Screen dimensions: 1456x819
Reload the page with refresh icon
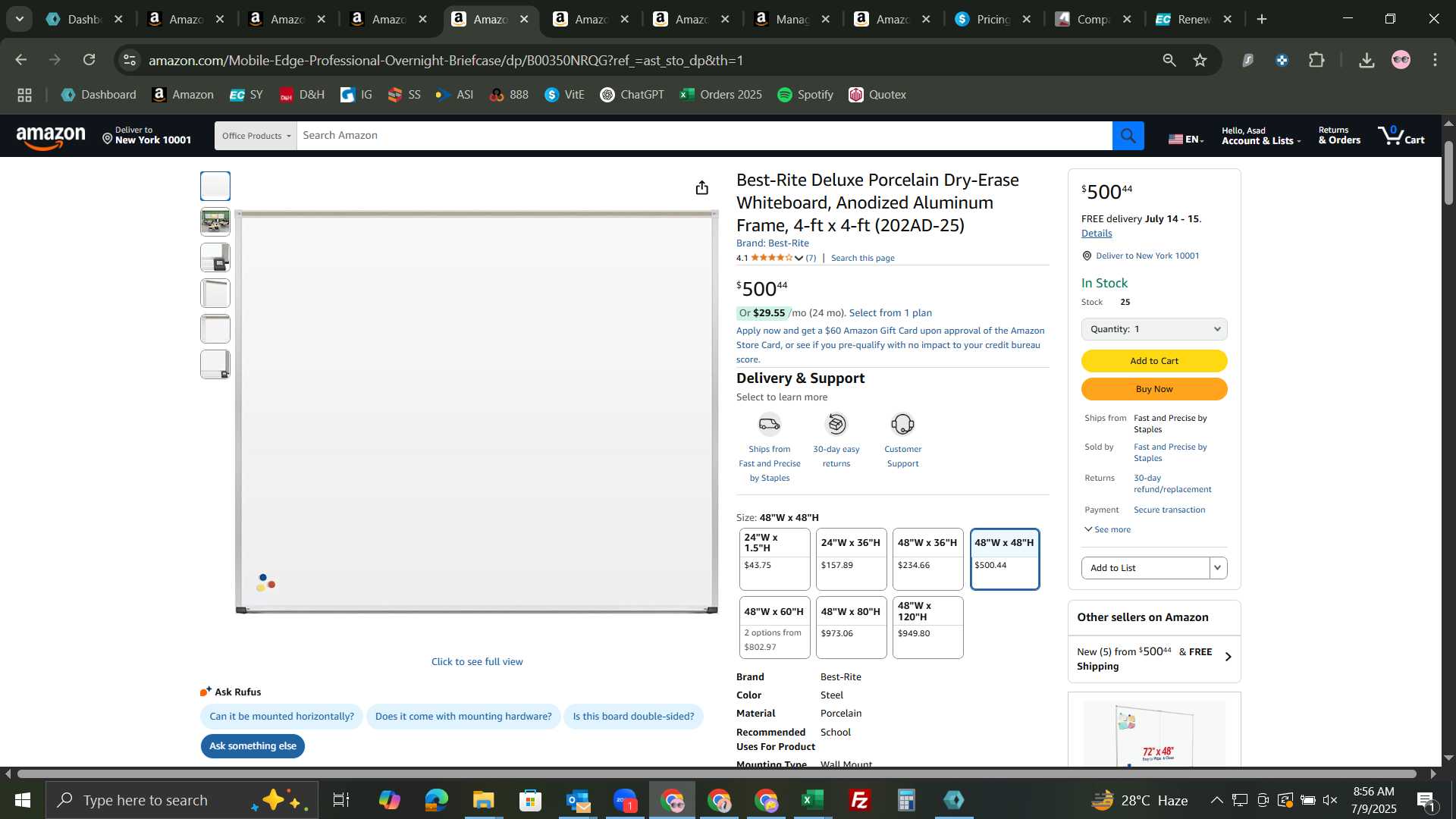coord(89,60)
